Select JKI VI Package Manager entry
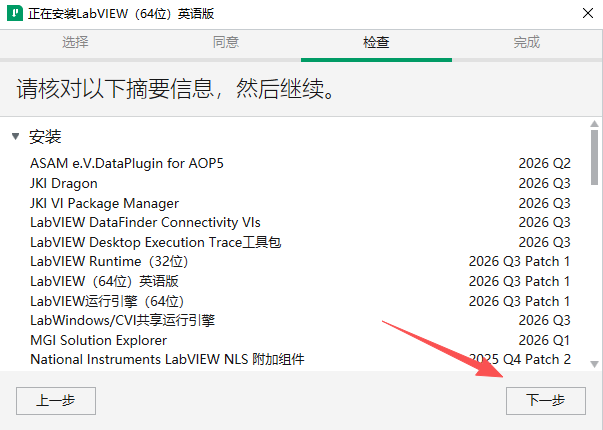 [300, 203]
